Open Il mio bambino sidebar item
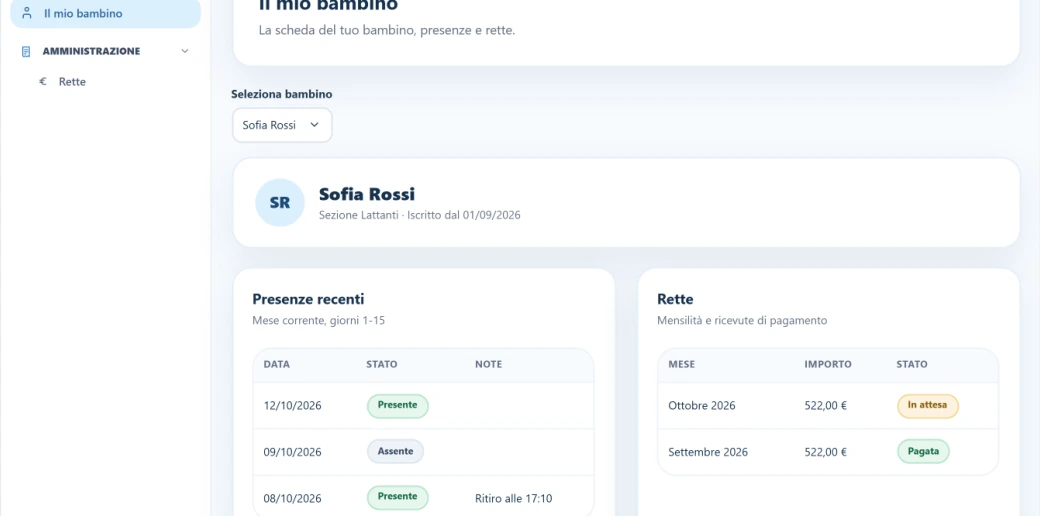 105,13
